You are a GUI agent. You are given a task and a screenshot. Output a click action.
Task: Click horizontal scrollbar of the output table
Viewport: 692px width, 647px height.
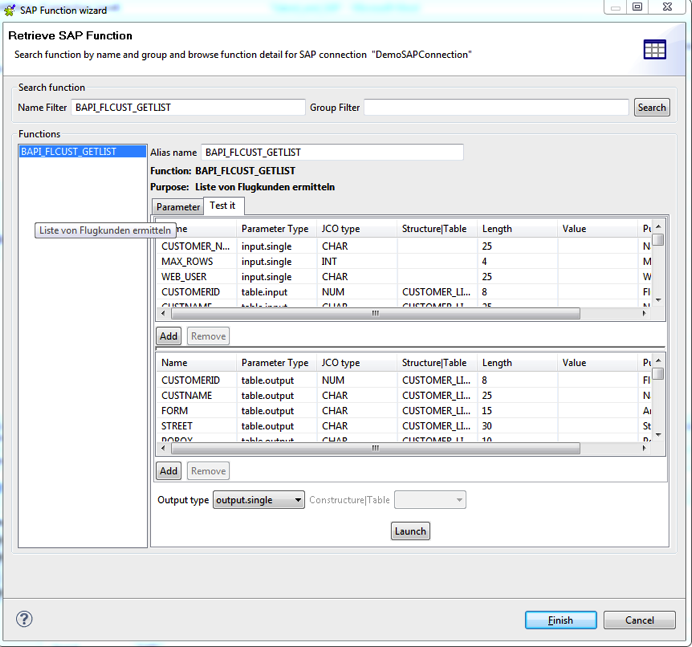[375, 448]
